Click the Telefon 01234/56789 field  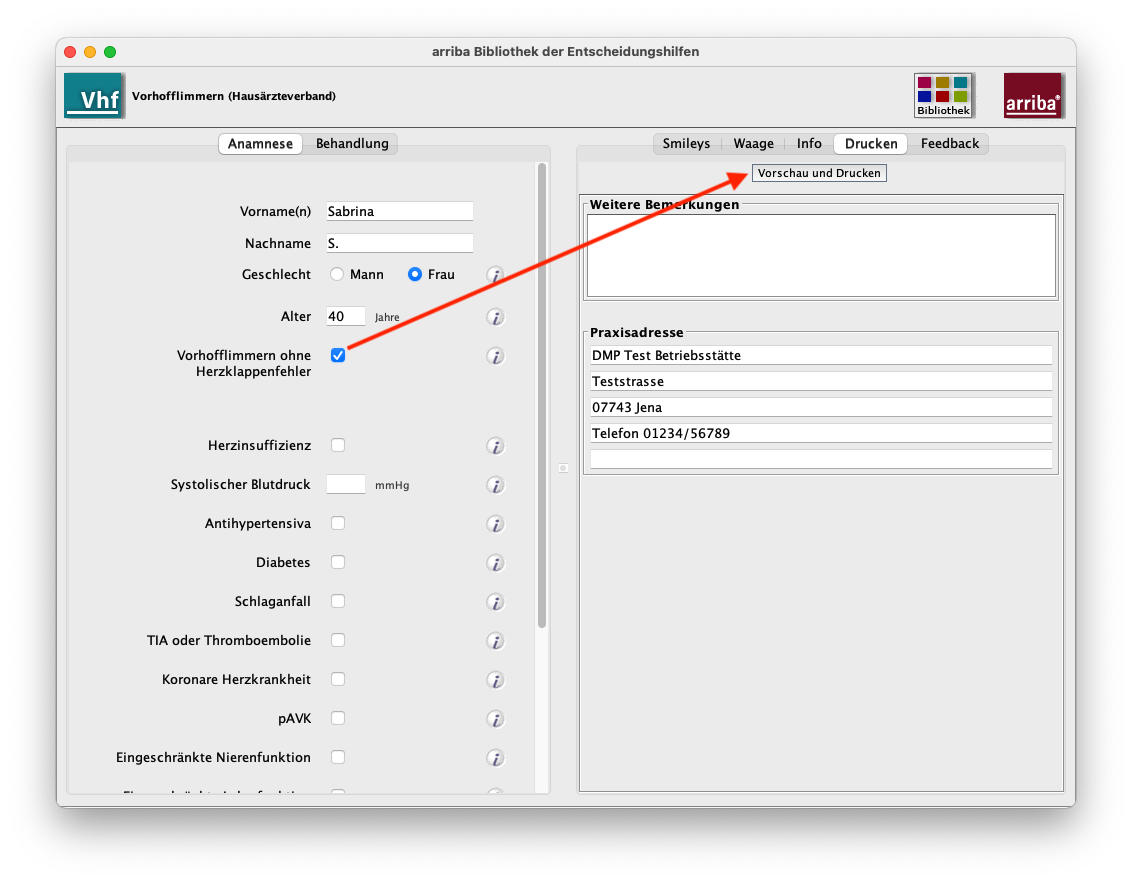click(x=822, y=433)
